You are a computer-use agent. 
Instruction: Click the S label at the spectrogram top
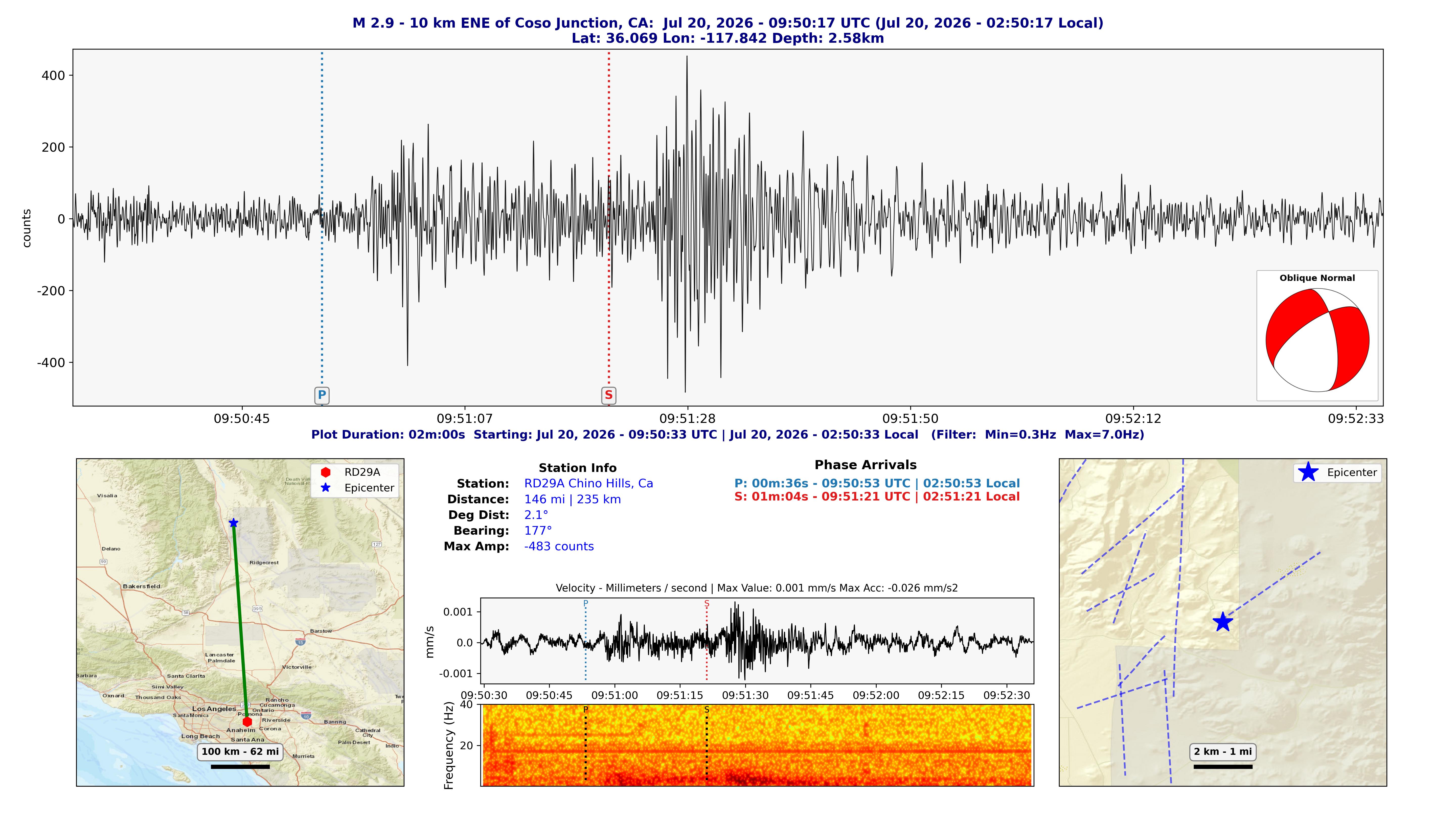coord(707,709)
